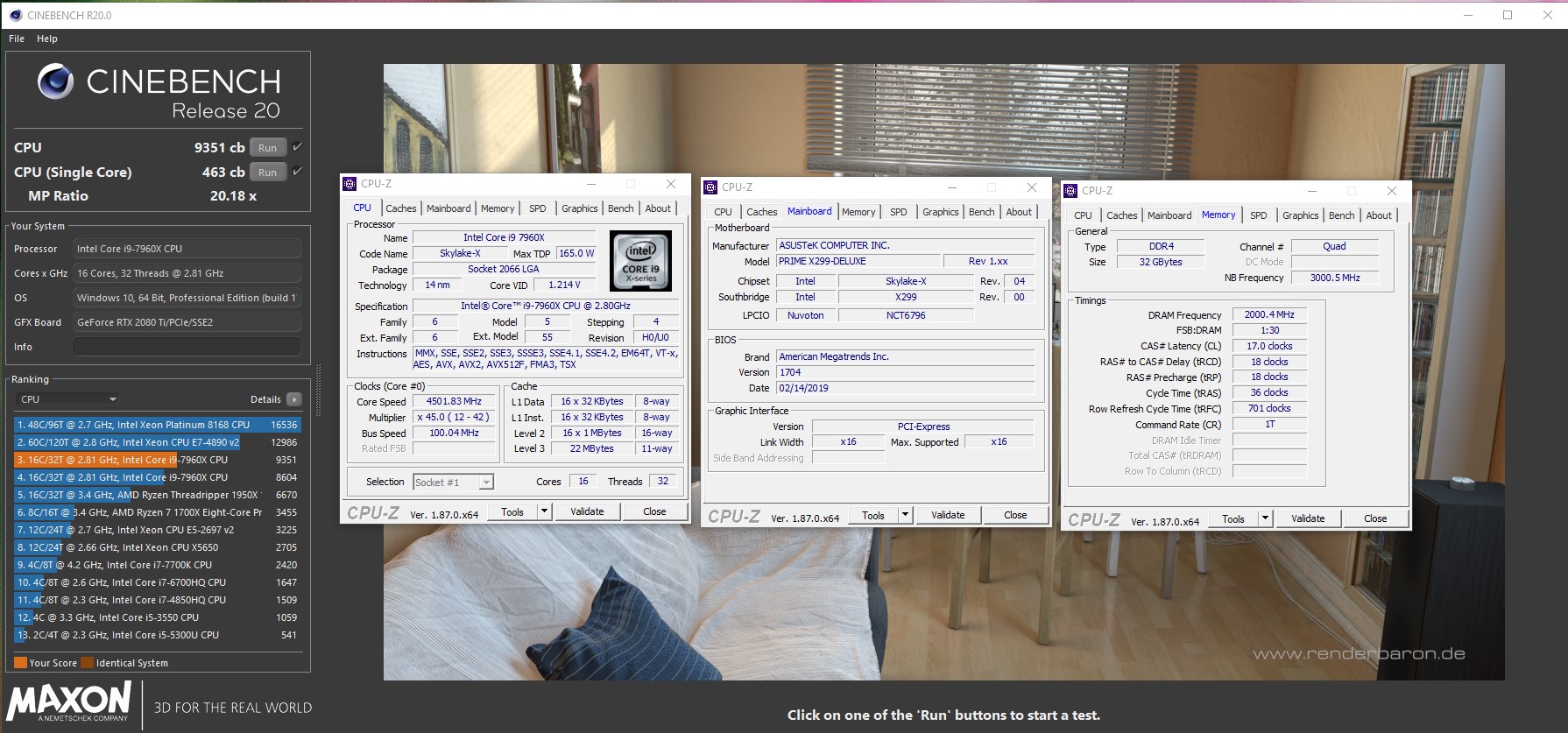Click the Info input field
Viewport: 1568px width, 733px height.
point(187,347)
